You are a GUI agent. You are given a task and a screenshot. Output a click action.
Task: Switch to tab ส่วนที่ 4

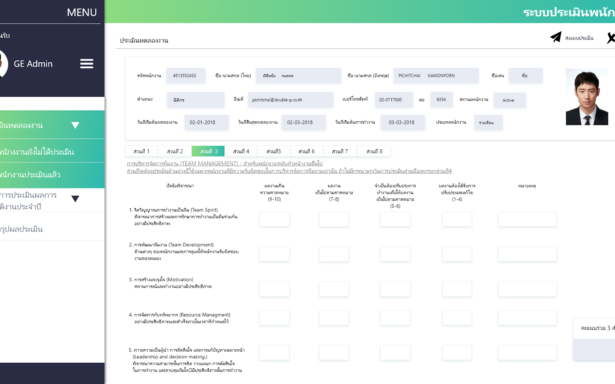[x=241, y=151]
